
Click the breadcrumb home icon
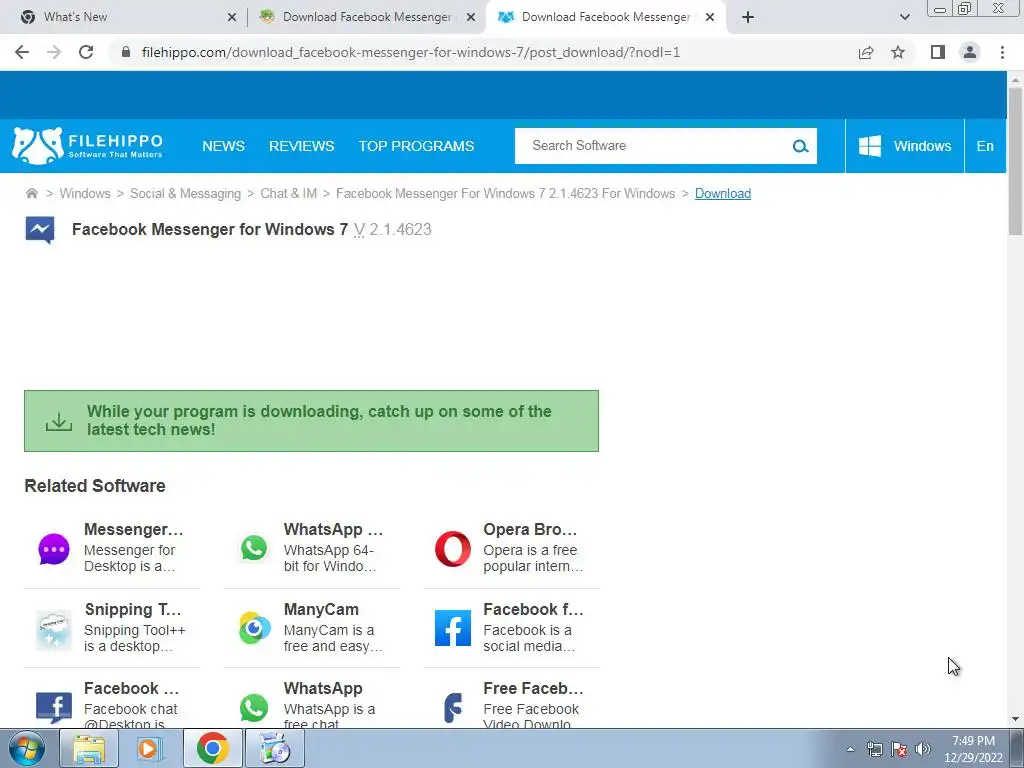click(x=31, y=193)
